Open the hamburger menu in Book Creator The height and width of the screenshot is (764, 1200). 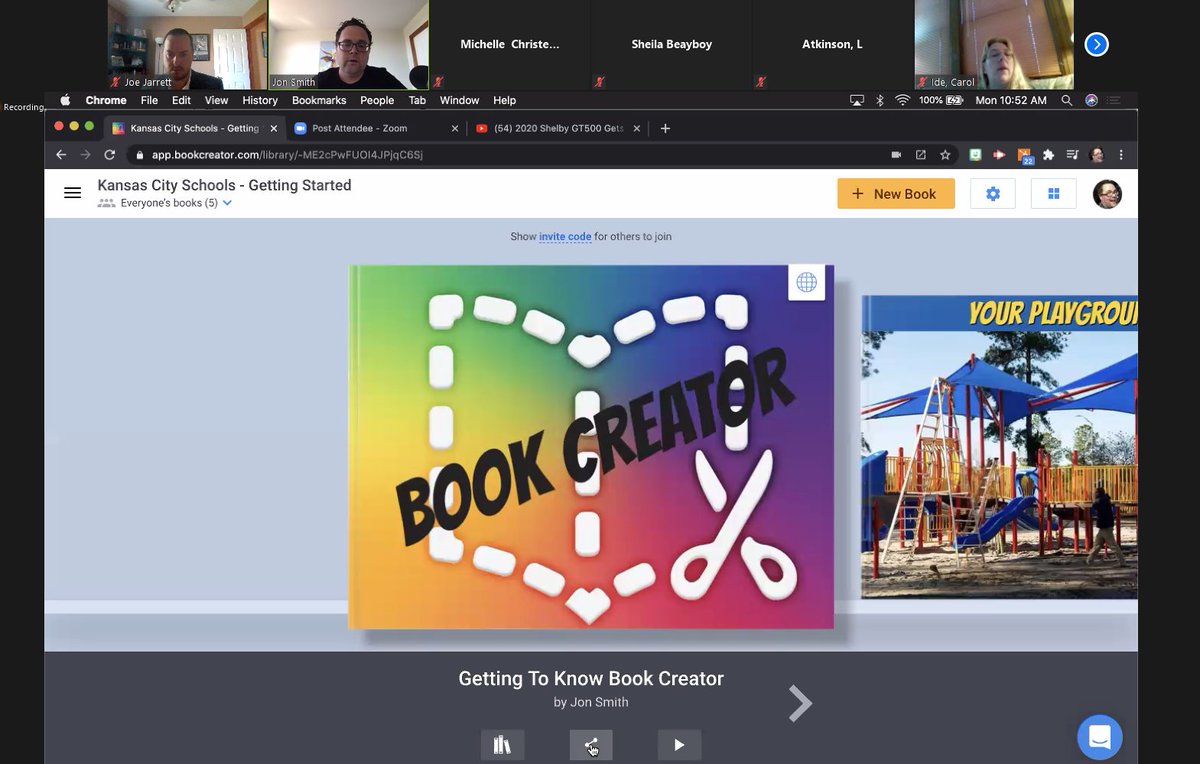[x=72, y=193]
